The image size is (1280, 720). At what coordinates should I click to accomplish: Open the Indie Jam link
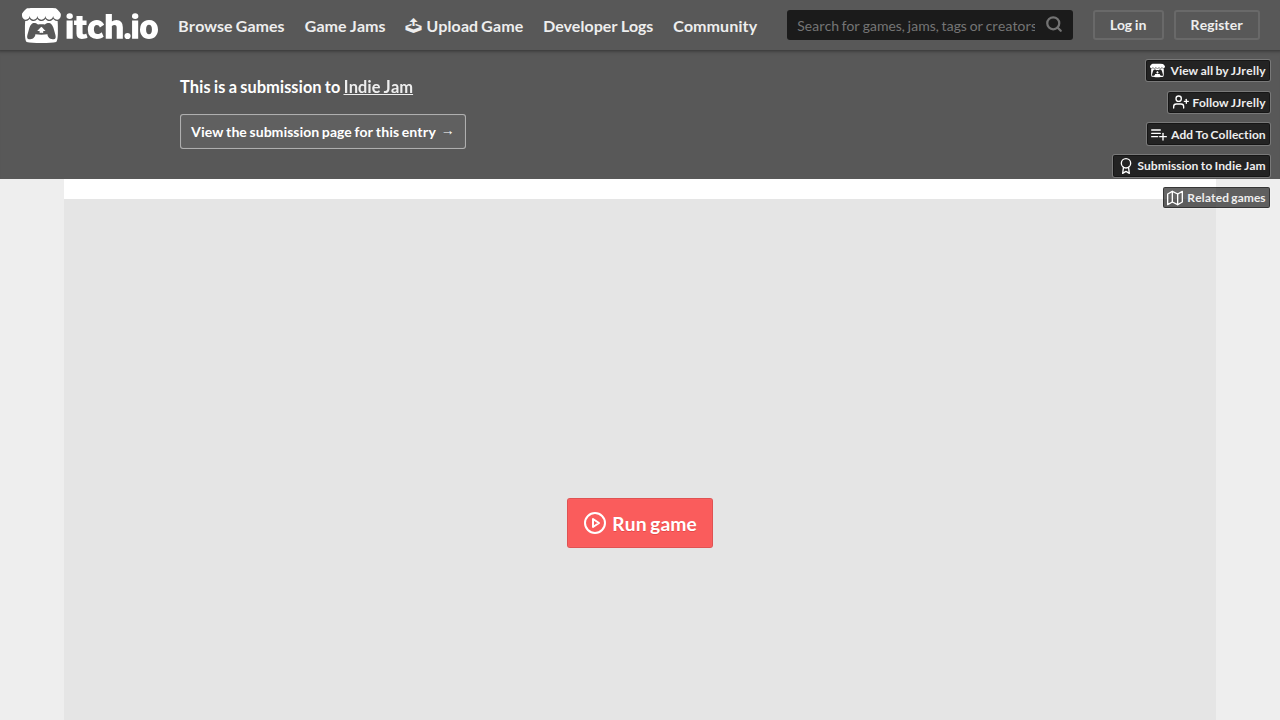(378, 87)
